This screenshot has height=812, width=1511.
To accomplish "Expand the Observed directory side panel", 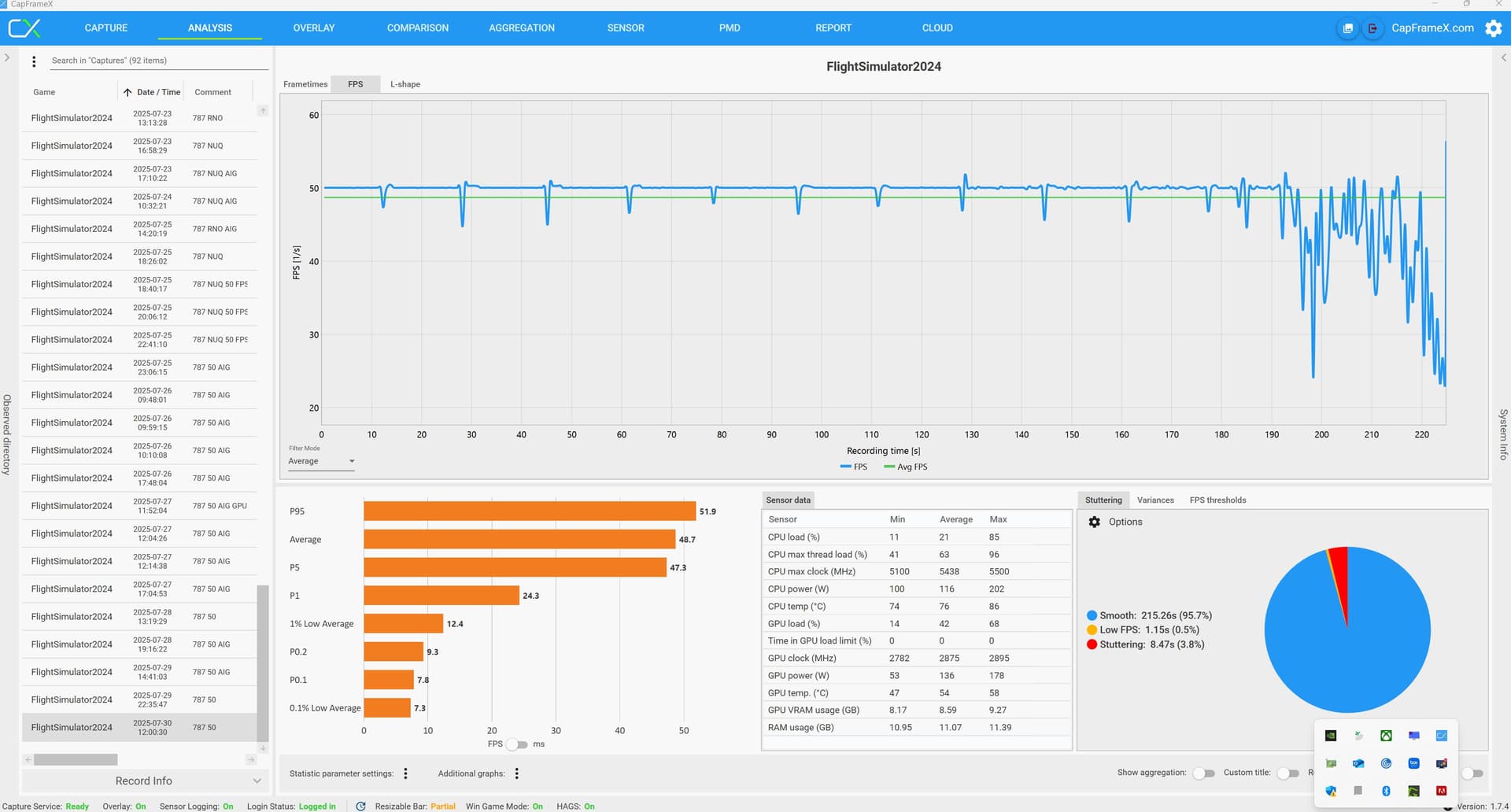I will 6,57.
